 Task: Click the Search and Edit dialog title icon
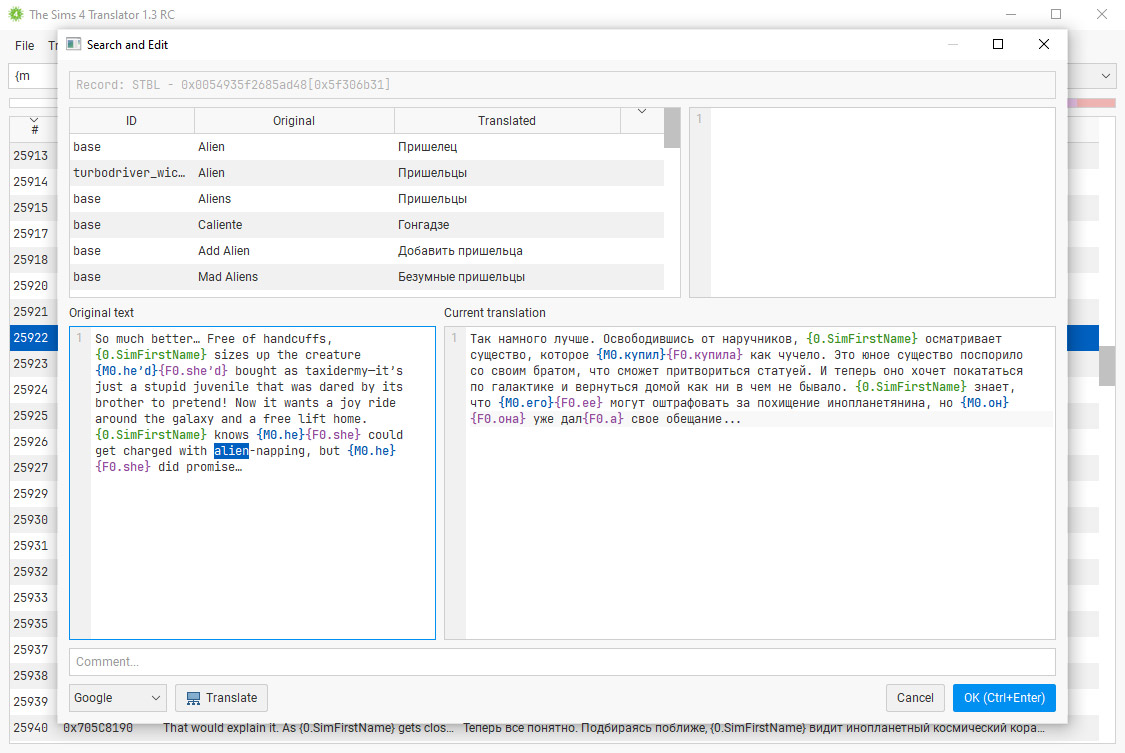click(73, 44)
